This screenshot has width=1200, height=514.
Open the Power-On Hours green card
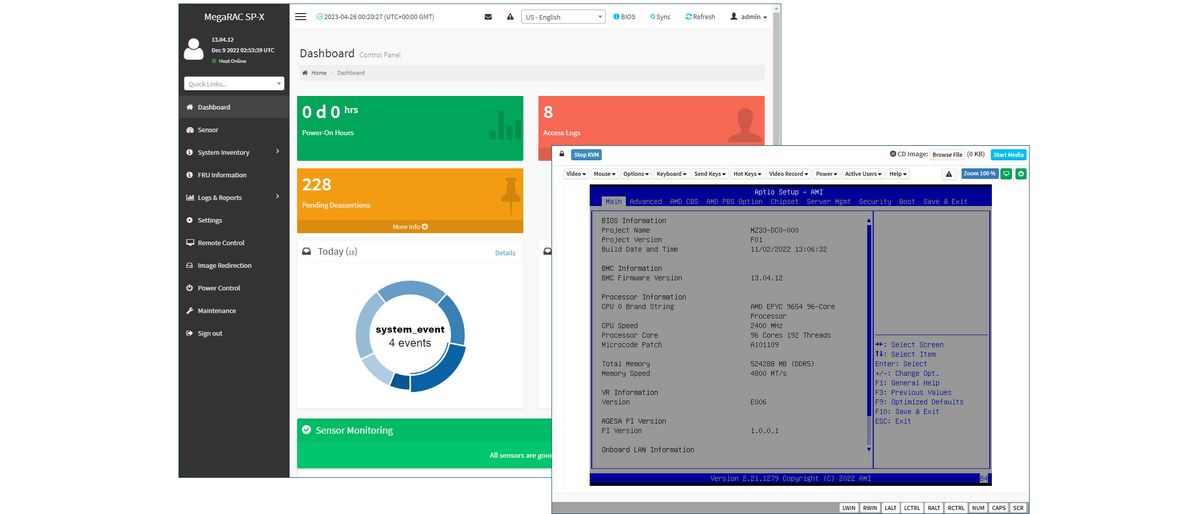[x=410, y=128]
